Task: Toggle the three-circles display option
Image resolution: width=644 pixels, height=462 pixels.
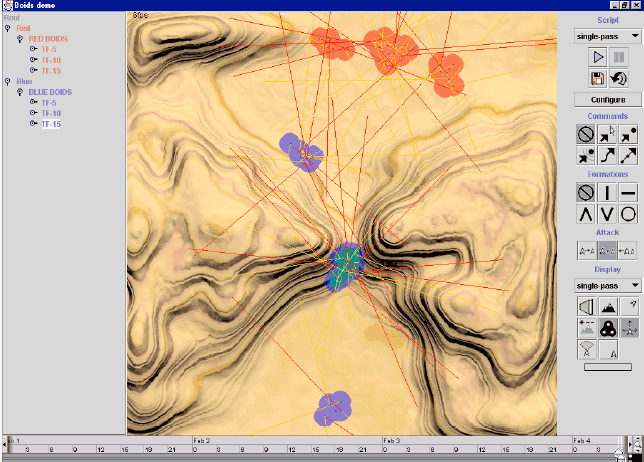Action: click(607, 328)
